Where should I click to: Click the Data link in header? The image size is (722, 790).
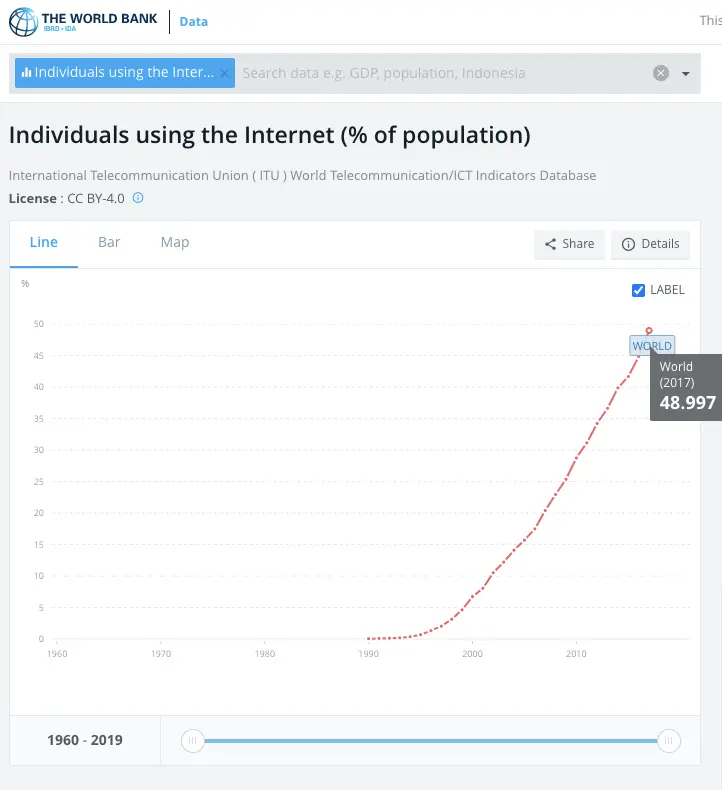tap(194, 22)
